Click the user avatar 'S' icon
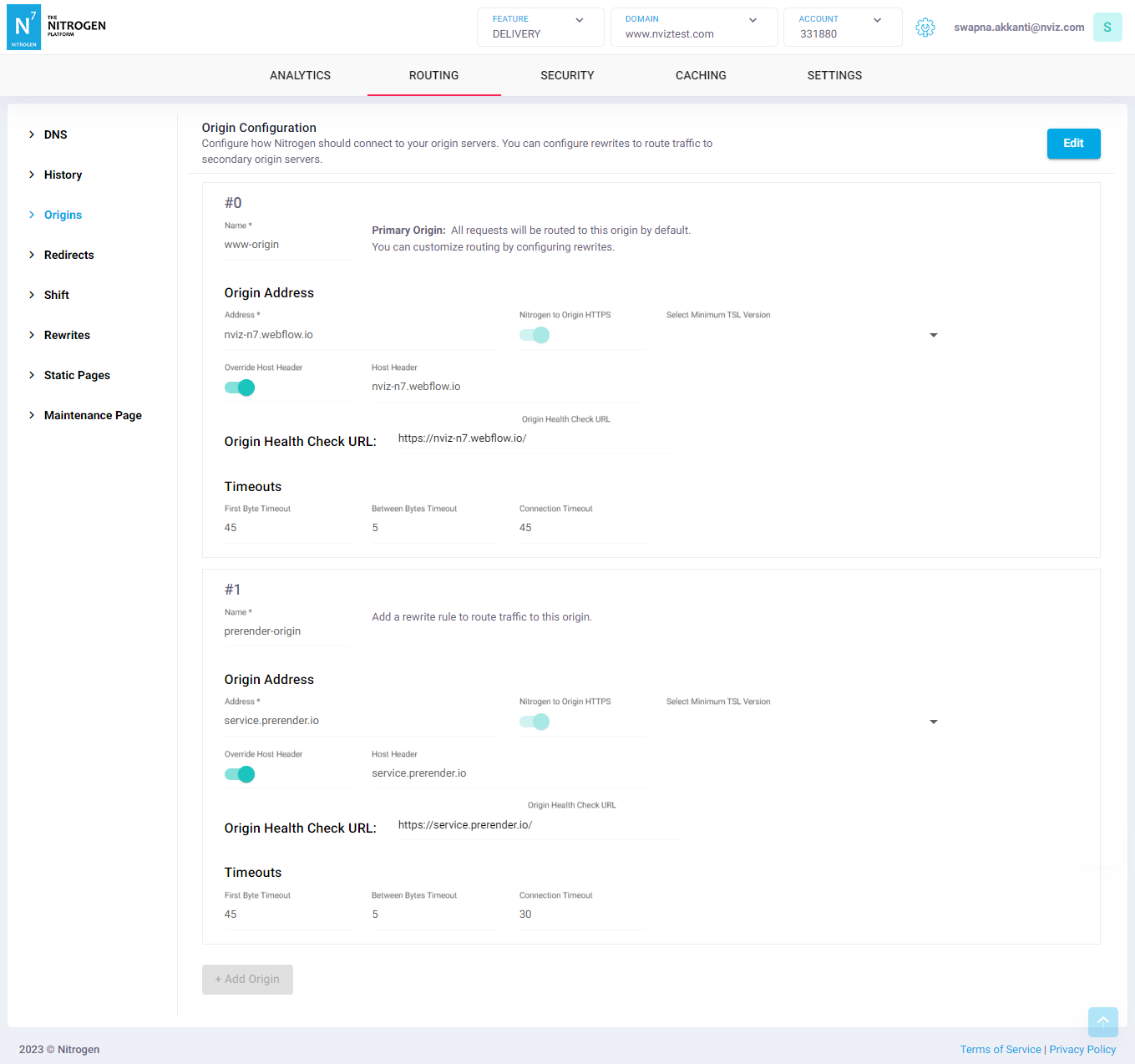The width and height of the screenshot is (1135, 1064). click(1107, 28)
